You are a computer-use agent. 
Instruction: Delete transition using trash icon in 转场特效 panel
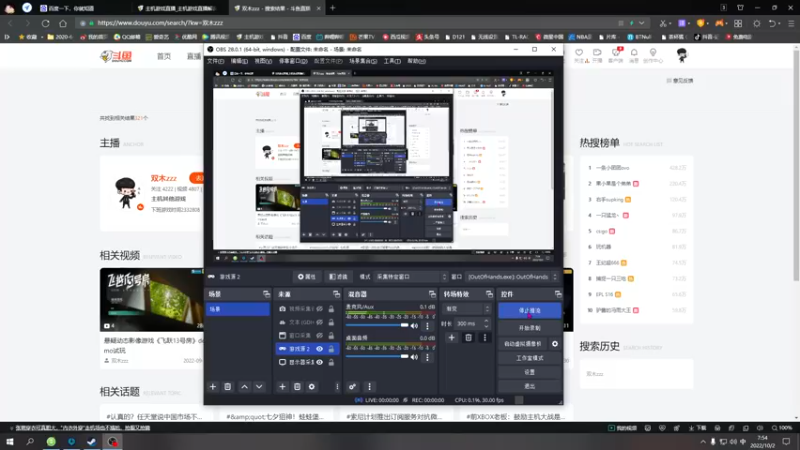tap(468, 337)
